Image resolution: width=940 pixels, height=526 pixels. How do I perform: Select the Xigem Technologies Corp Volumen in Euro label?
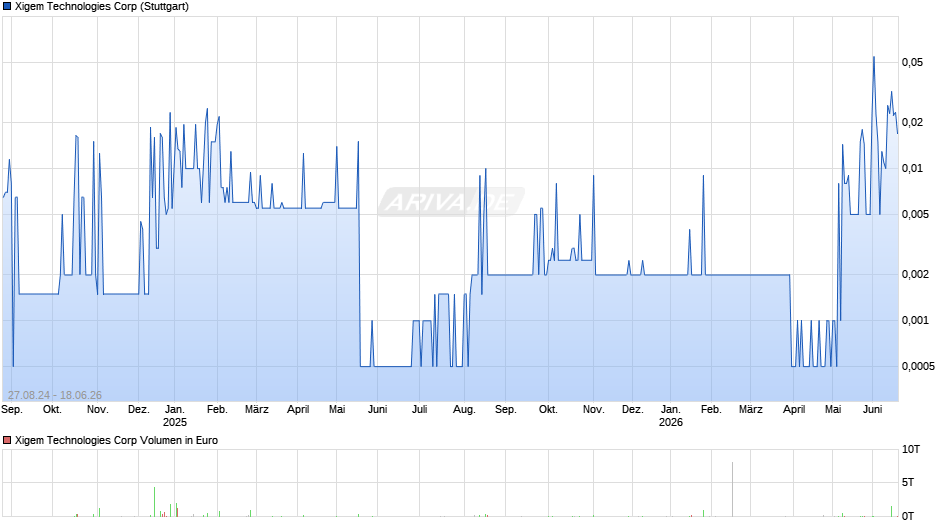pyautogui.click(x=116, y=440)
